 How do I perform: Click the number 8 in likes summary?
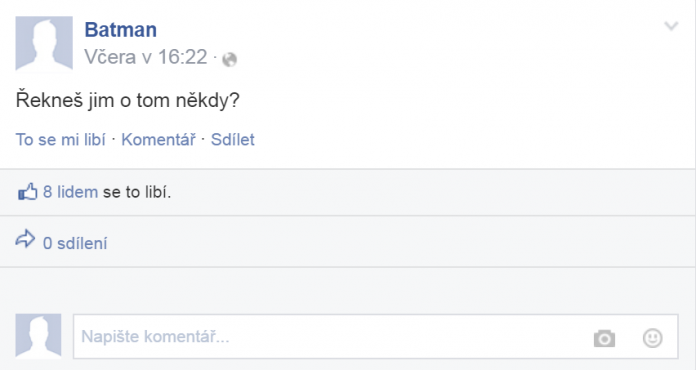coord(47,192)
